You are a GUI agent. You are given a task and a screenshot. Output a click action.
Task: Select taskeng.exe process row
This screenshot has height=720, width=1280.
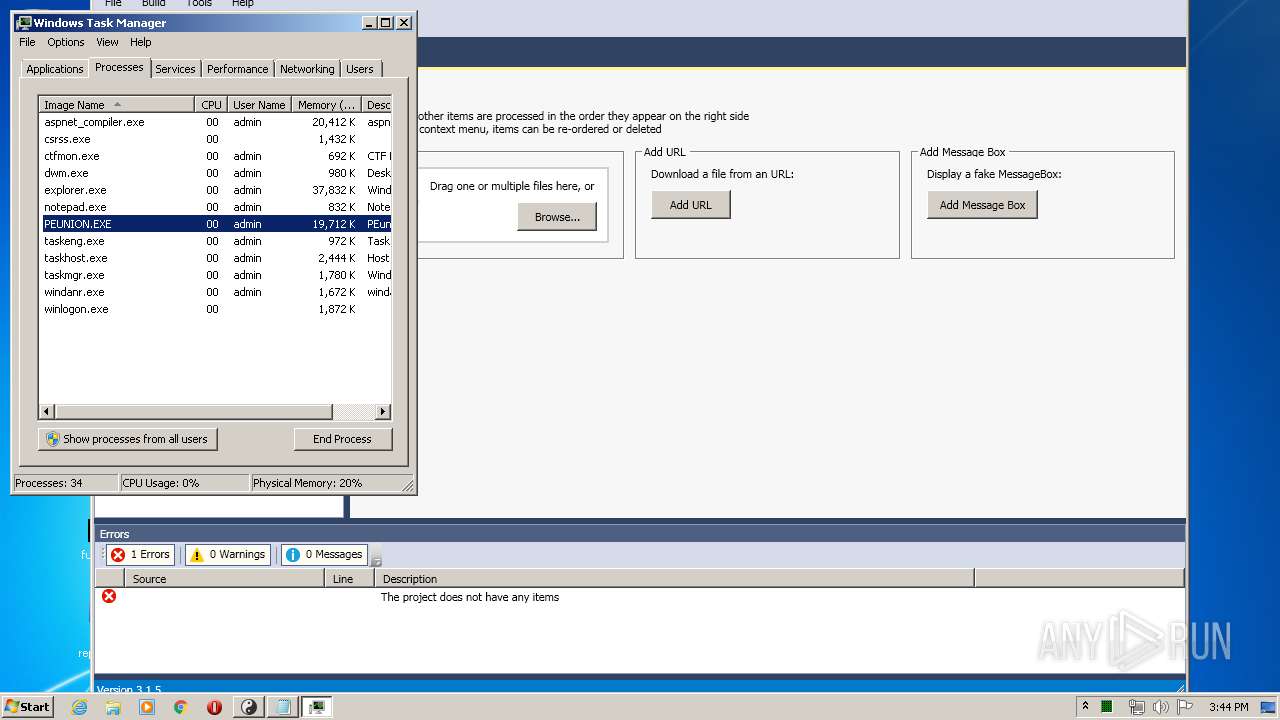(215, 241)
